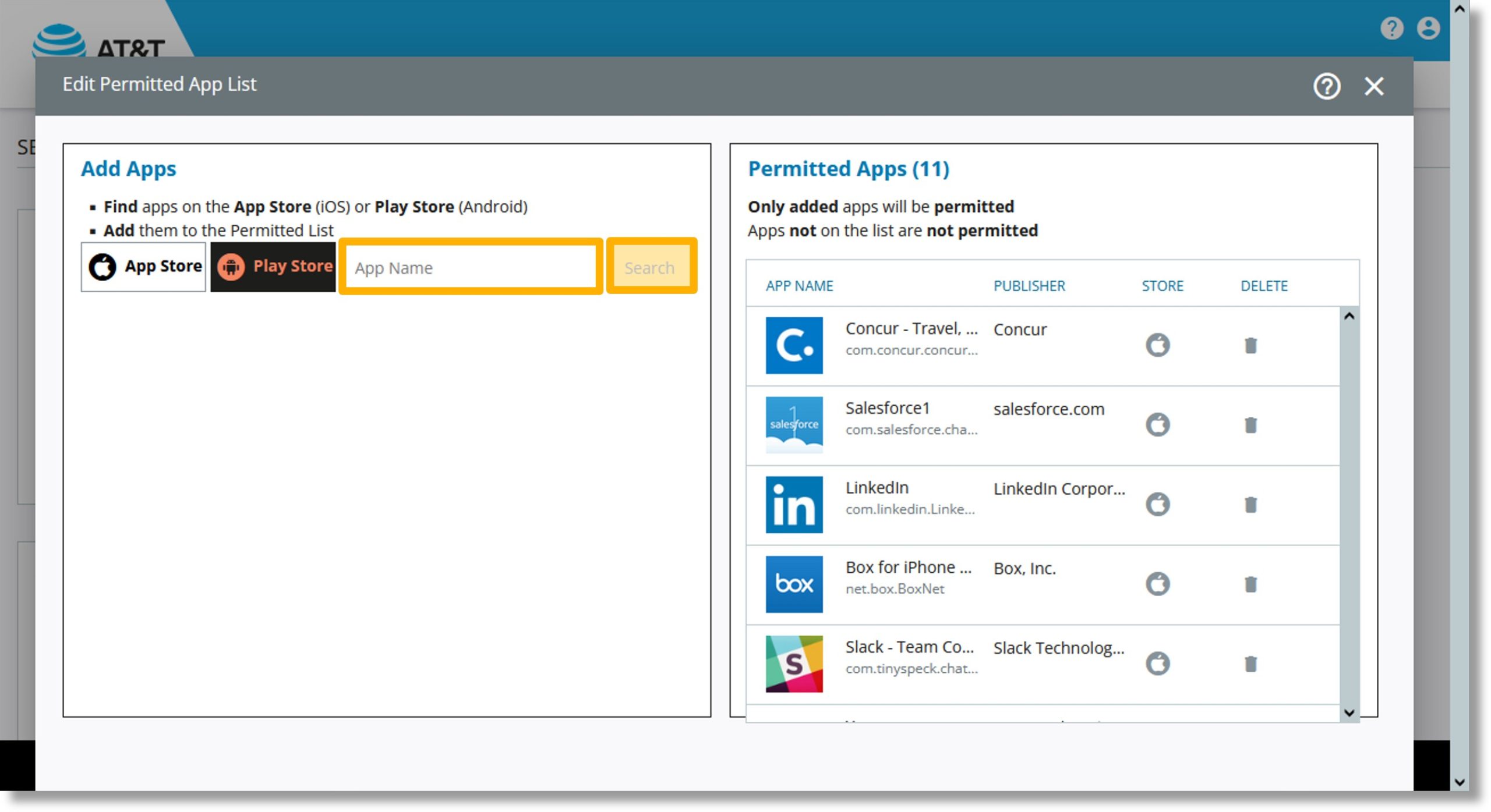The width and height of the screenshot is (1491, 812).
Task: Click the Apple store icon in LinkedIn row
Action: pyautogui.click(x=1157, y=504)
